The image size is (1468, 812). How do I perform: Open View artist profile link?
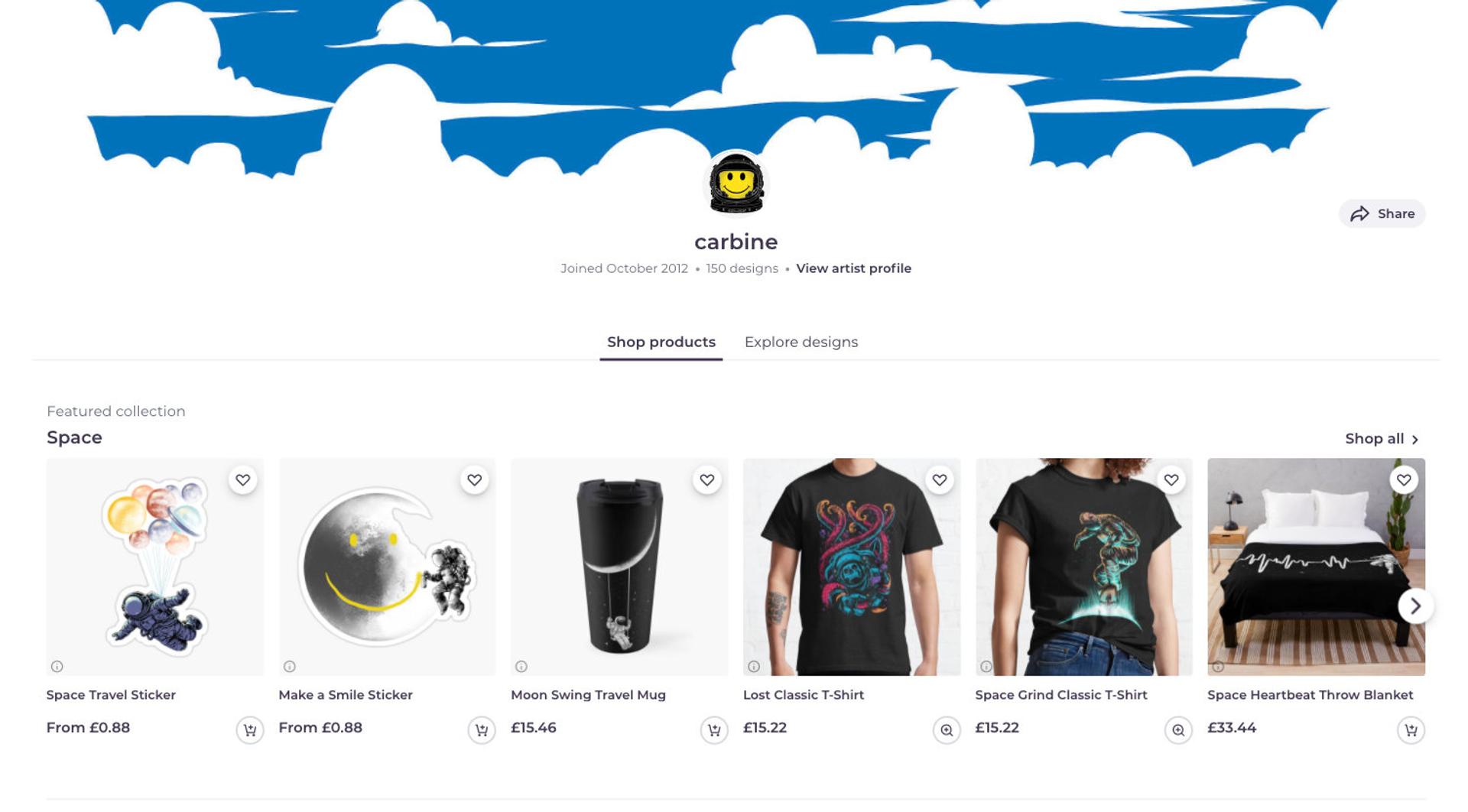(x=853, y=268)
